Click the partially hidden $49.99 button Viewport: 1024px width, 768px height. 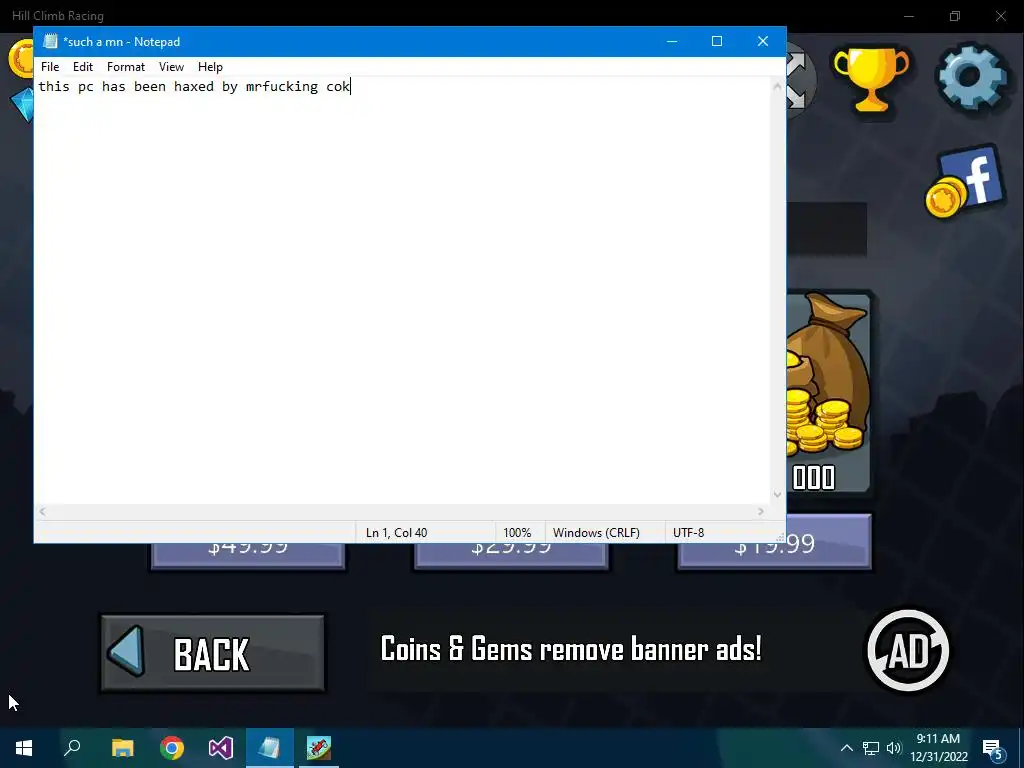tap(248, 556)
